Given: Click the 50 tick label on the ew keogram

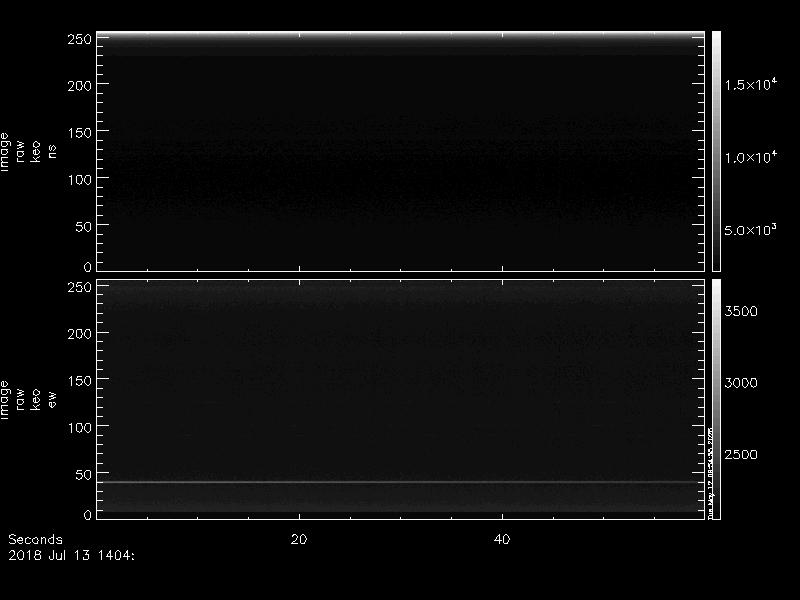Looking at the screenshot, I should tap(83, 474).
